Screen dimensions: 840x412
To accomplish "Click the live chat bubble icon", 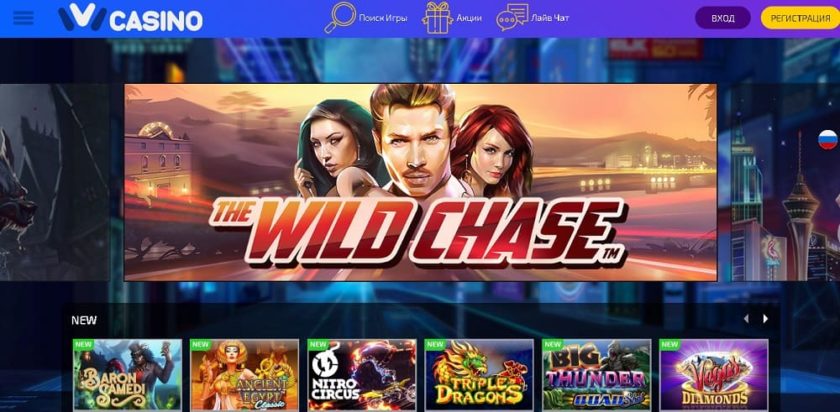I will (512, 18).
